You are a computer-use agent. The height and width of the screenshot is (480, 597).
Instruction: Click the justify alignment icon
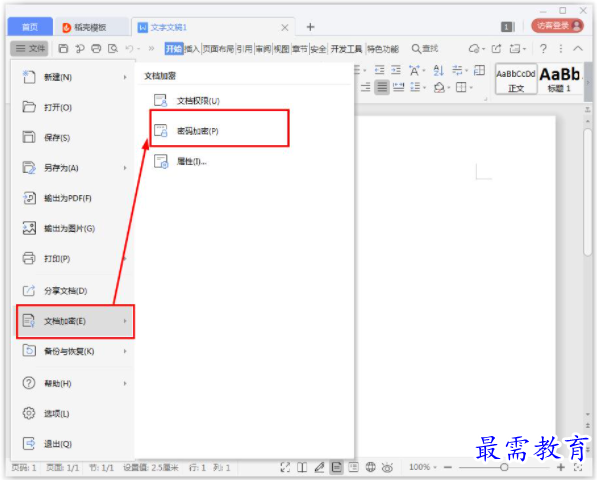(382, 87)
